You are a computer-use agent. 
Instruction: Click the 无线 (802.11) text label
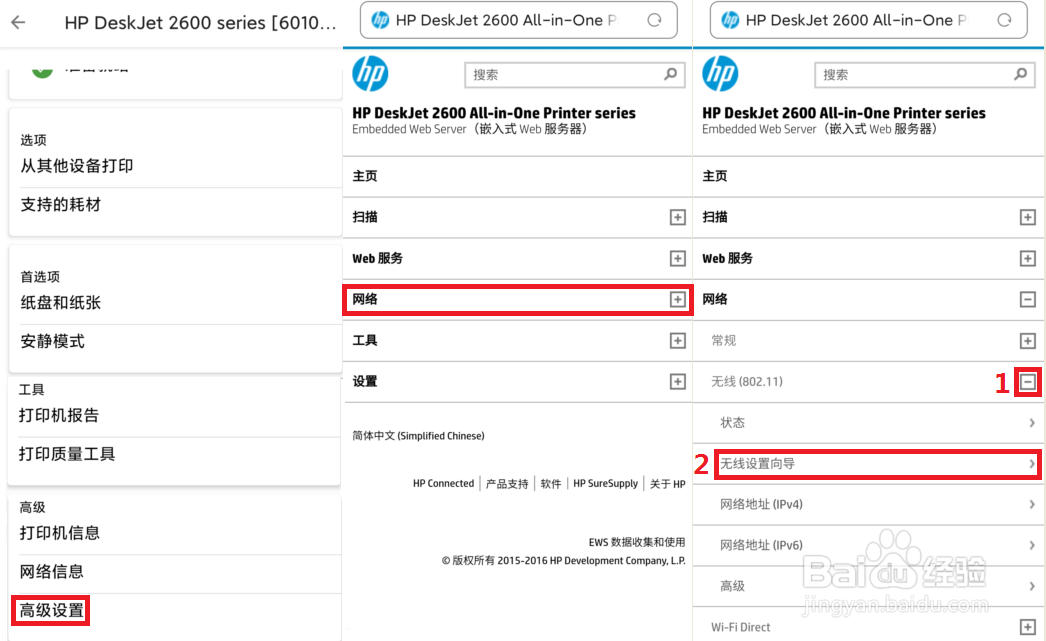746,382
